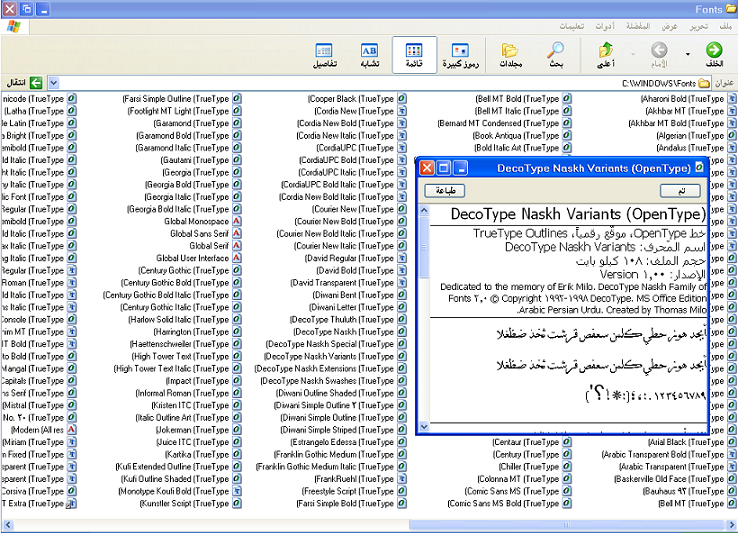Switch to Details view (تفاصيل)
The width and height of the screenshot is (740, 534).
click(x=324, y=56)
